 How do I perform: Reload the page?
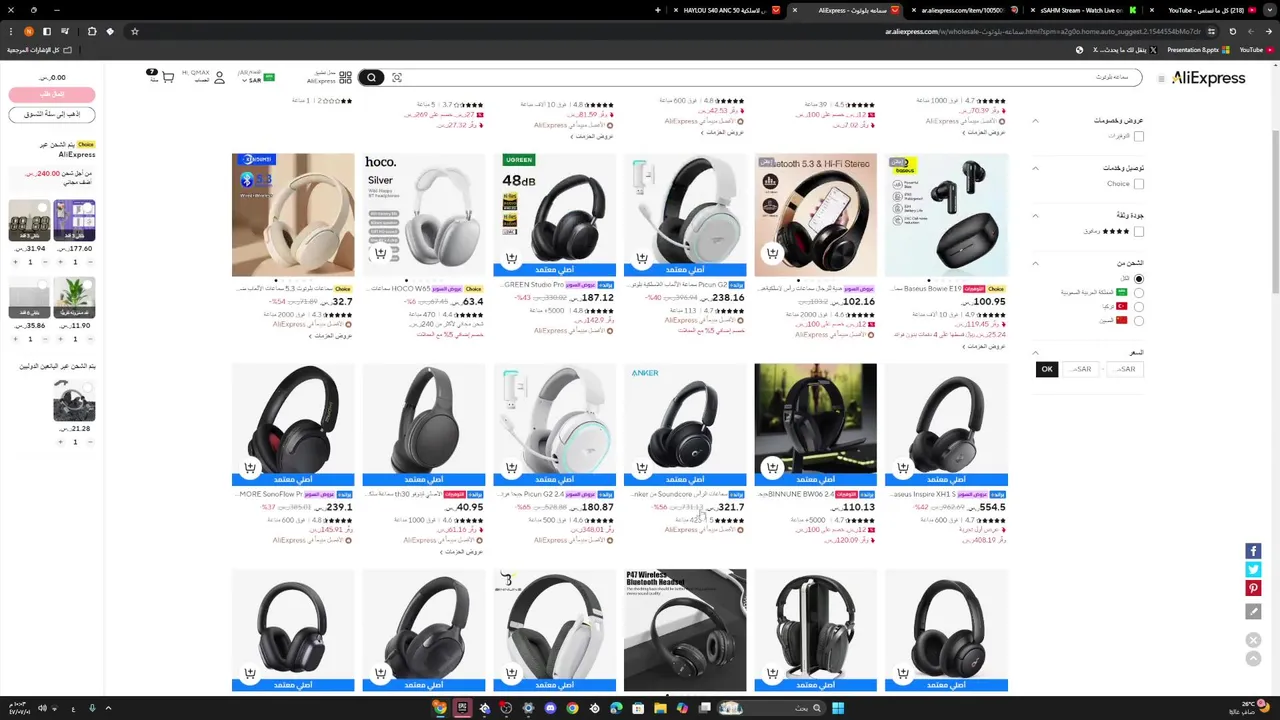1233,31
